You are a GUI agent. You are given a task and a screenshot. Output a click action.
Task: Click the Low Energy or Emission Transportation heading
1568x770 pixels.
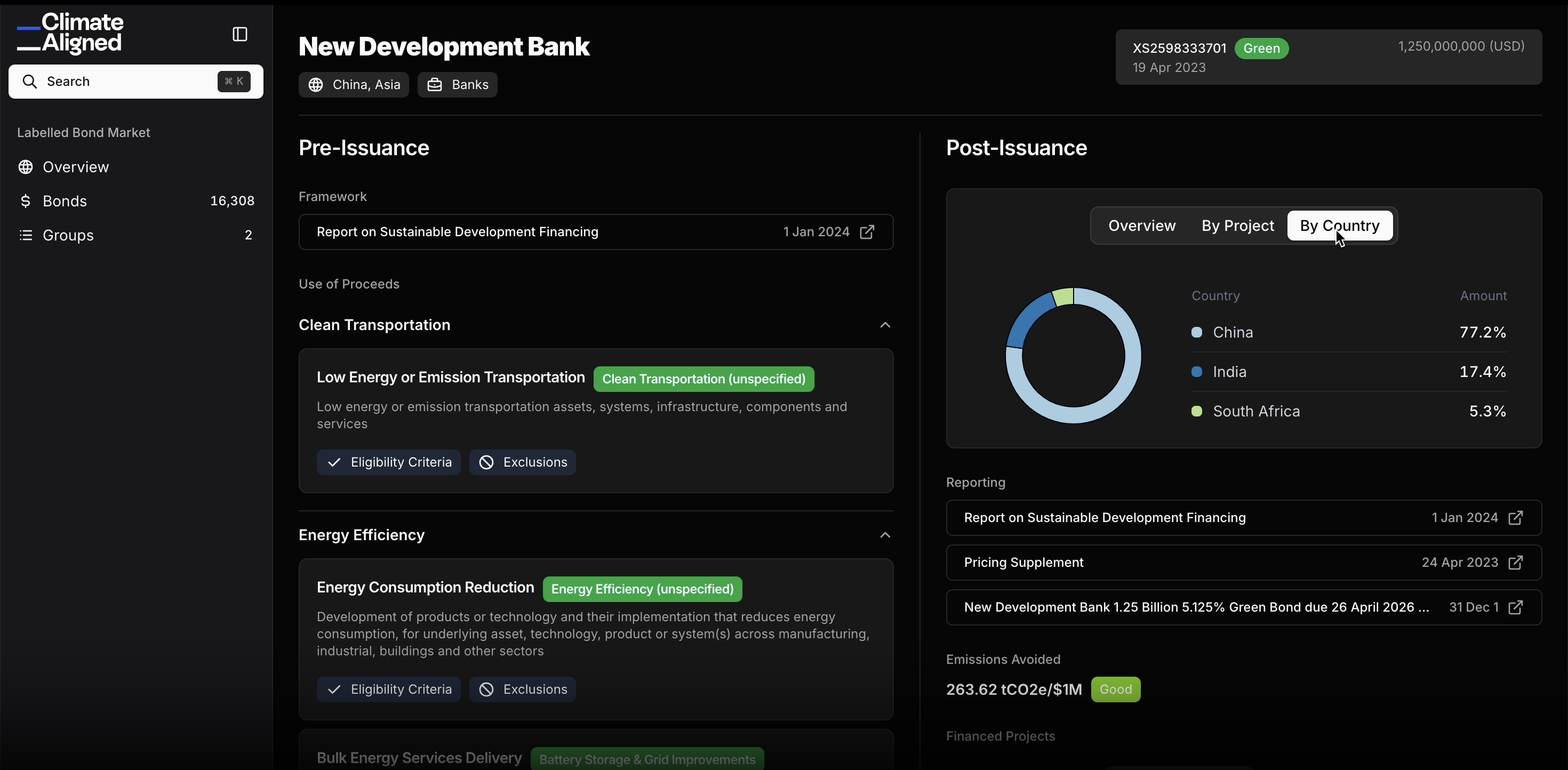pos(451,378)
